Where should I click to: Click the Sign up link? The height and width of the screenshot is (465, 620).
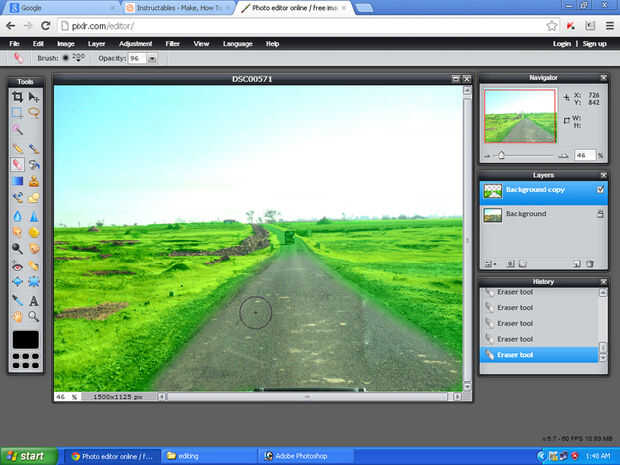594,44
